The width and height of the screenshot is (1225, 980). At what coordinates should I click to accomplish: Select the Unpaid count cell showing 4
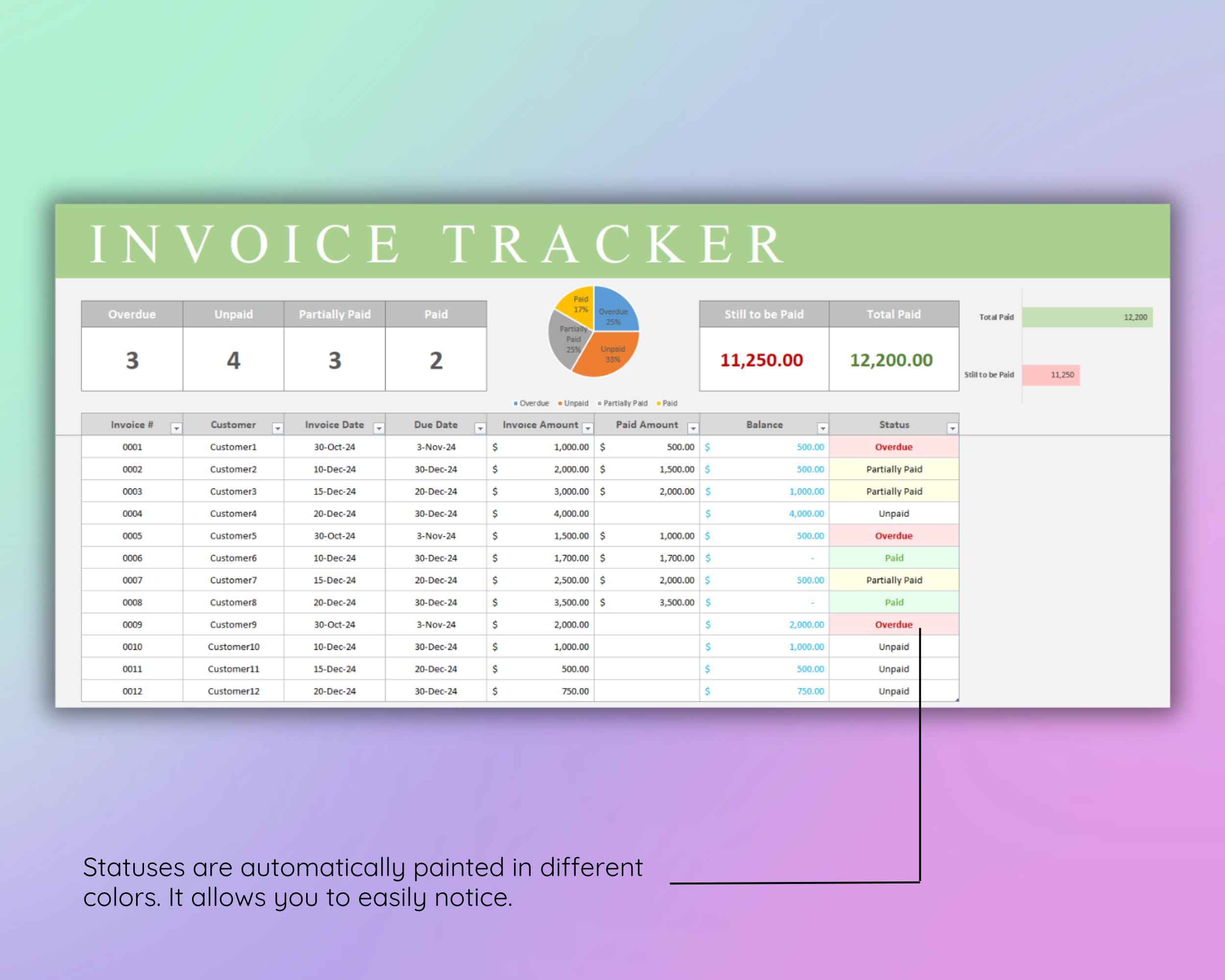pyautogui.click(x=233, y=359)
